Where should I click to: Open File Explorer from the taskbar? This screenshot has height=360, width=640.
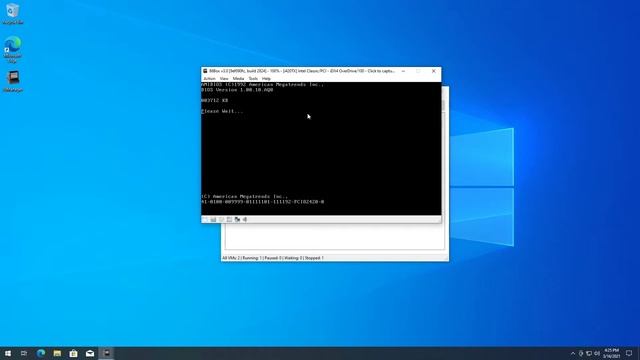coord(57,353)
